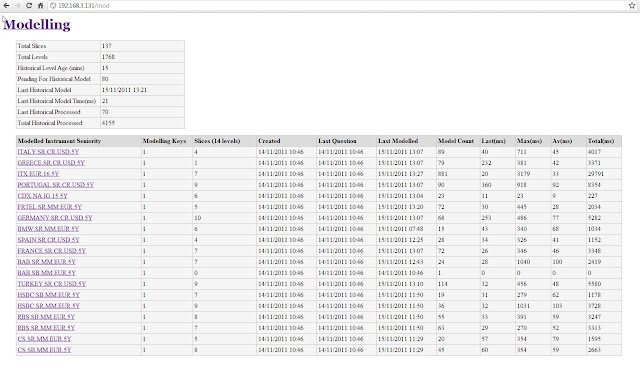Viewport: 640px width, 368px height.
Task: Select the BMW row last modelled 15/11/2011 07:48
Action: [400, 229]
